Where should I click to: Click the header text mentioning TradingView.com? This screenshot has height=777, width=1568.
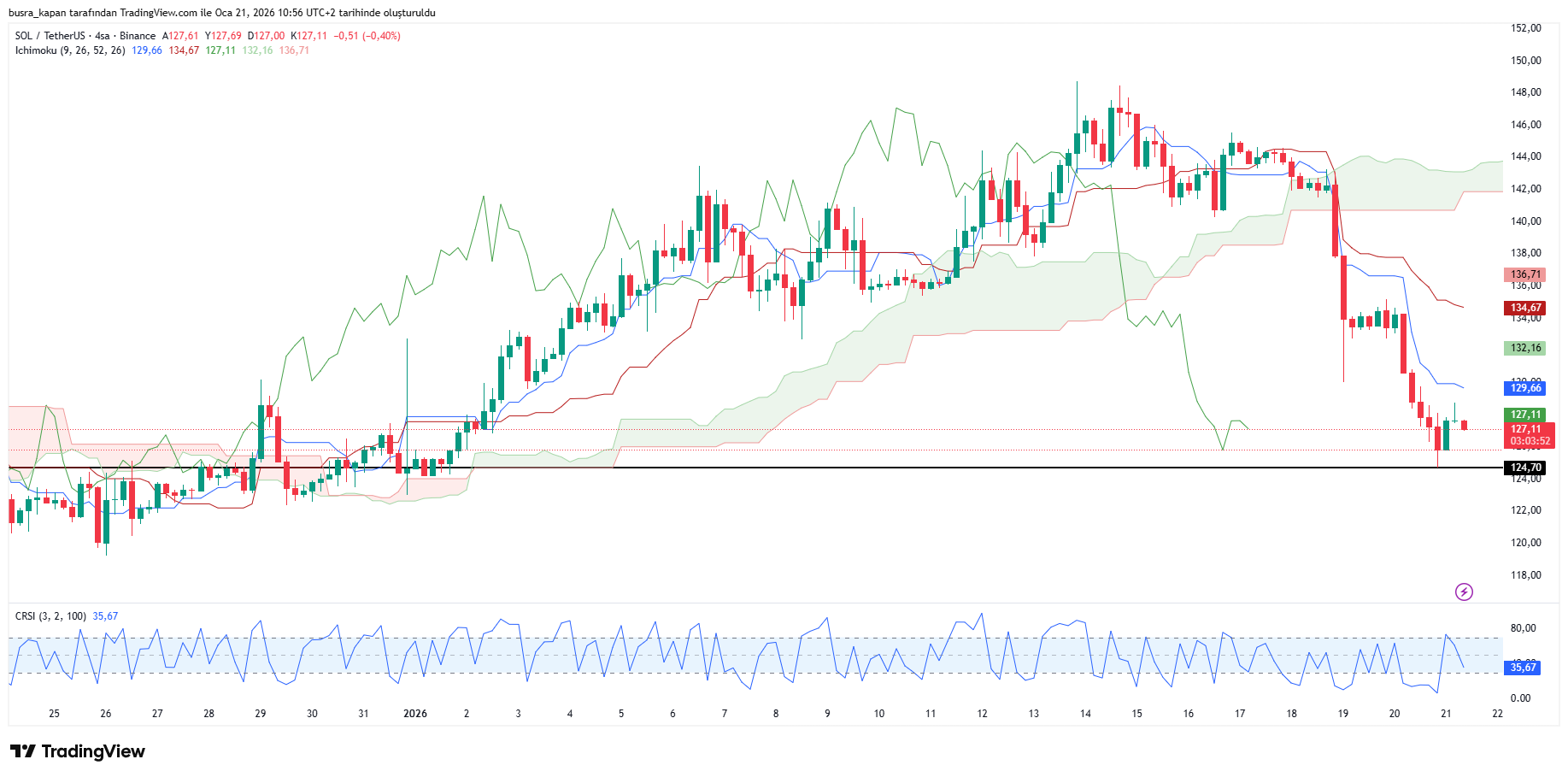point(221,13)
